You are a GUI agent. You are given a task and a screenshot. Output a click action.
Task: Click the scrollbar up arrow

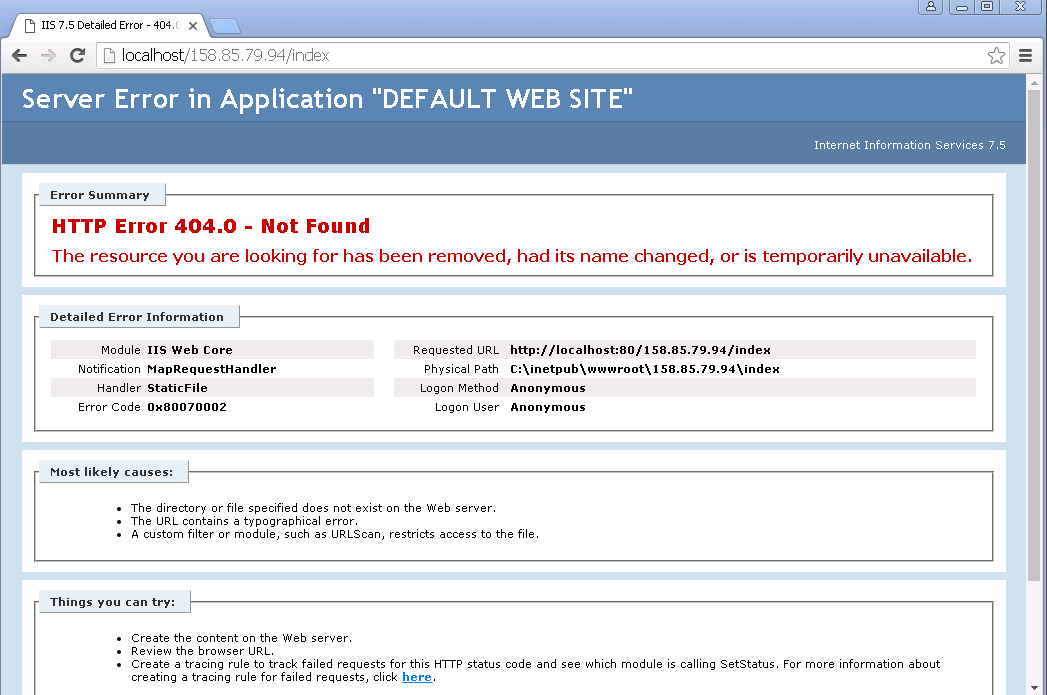click(x=1034, y=83)
